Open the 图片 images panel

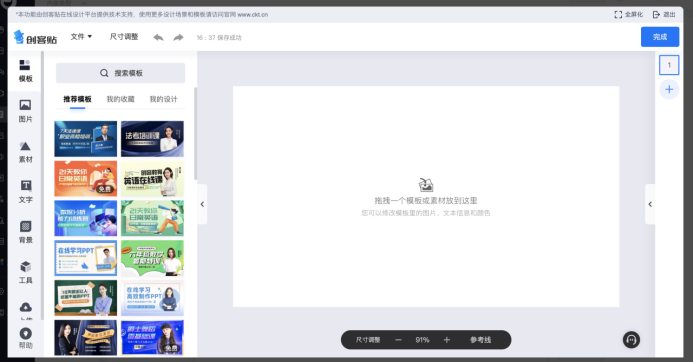[25, 111]
